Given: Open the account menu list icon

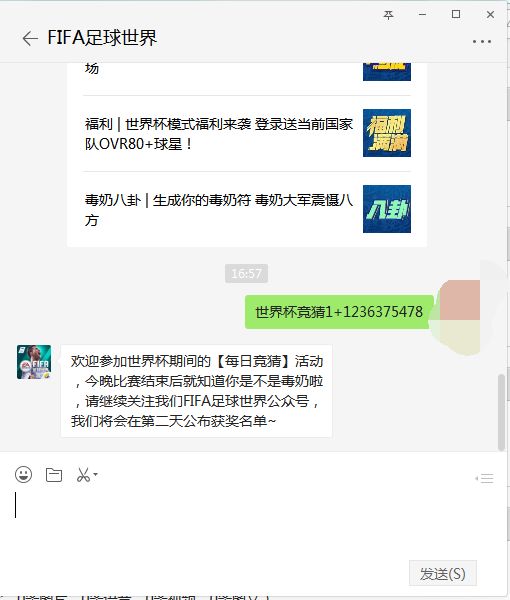Looking at the screenshot, I should 484,478.
